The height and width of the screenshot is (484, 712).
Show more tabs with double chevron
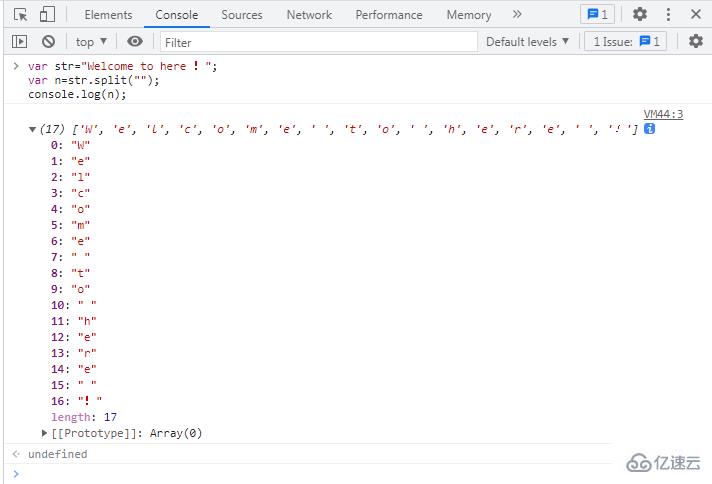click(x=517, y=15)
